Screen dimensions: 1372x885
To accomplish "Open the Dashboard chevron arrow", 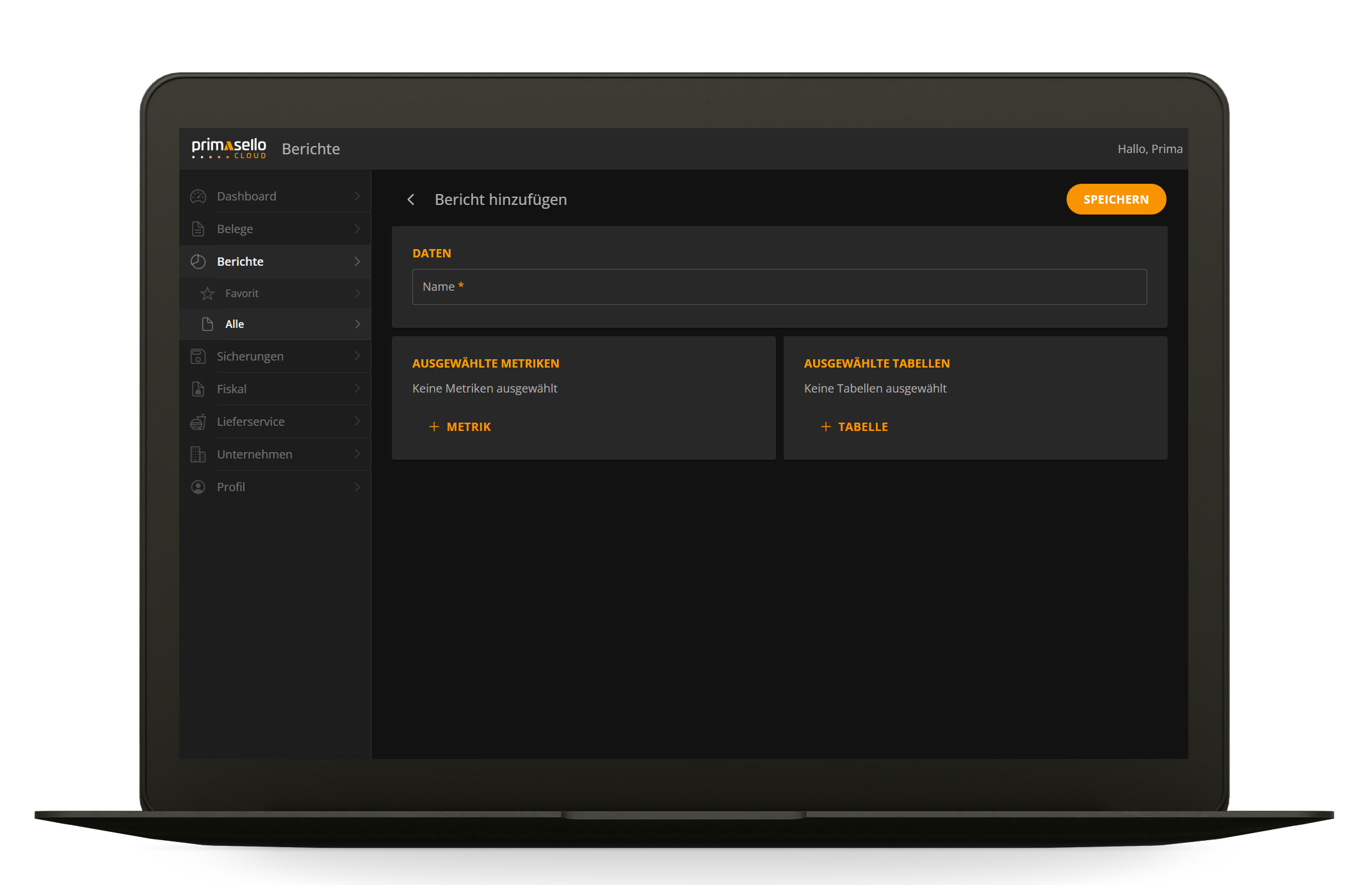I will 357,196.
